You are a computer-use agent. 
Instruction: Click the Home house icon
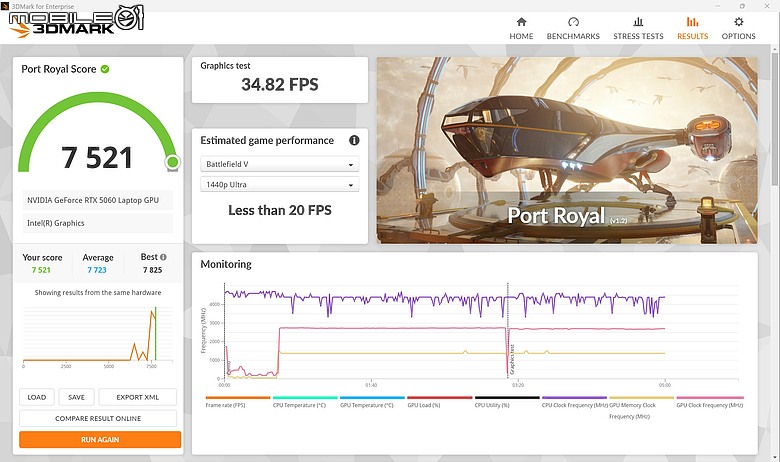pos(521,22)
